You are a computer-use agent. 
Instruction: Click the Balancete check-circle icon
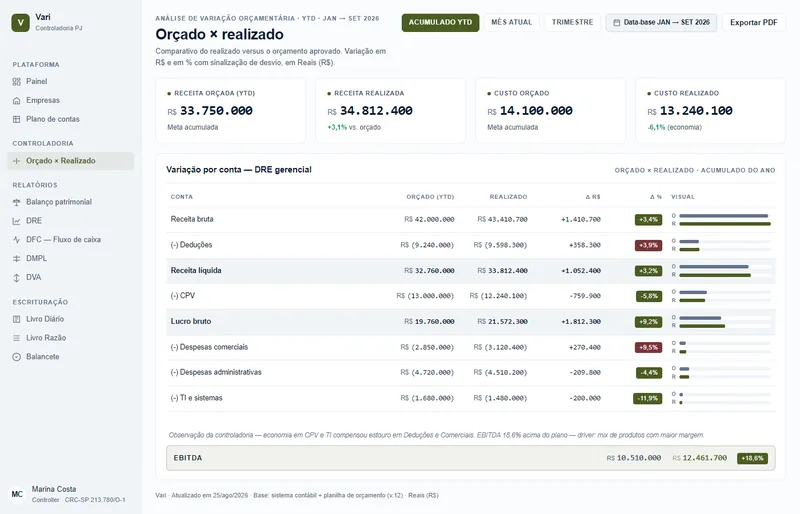pos(16,357)
